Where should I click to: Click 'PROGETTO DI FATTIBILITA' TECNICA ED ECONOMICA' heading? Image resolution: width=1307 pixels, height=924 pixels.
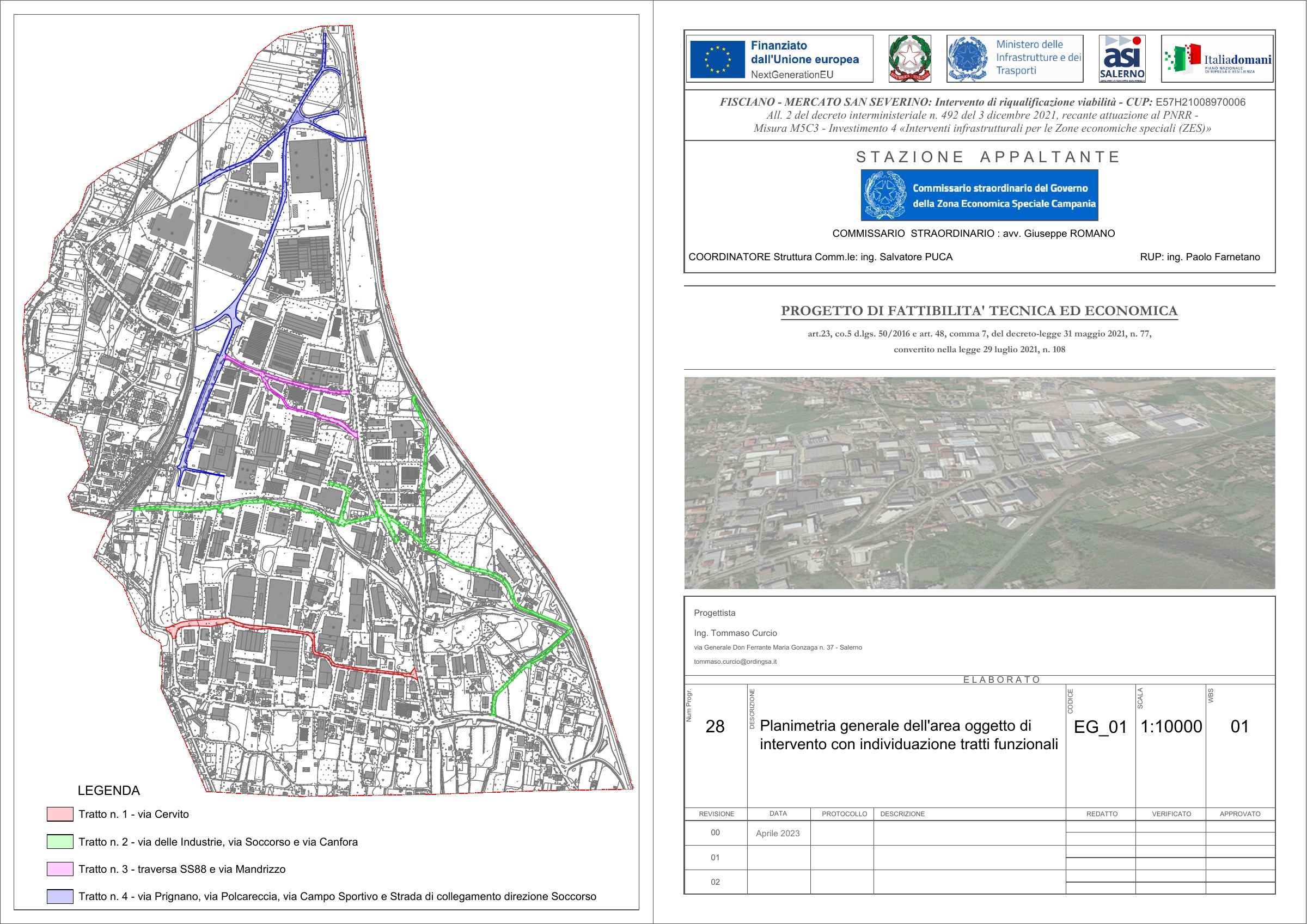(x=979, y=311)
